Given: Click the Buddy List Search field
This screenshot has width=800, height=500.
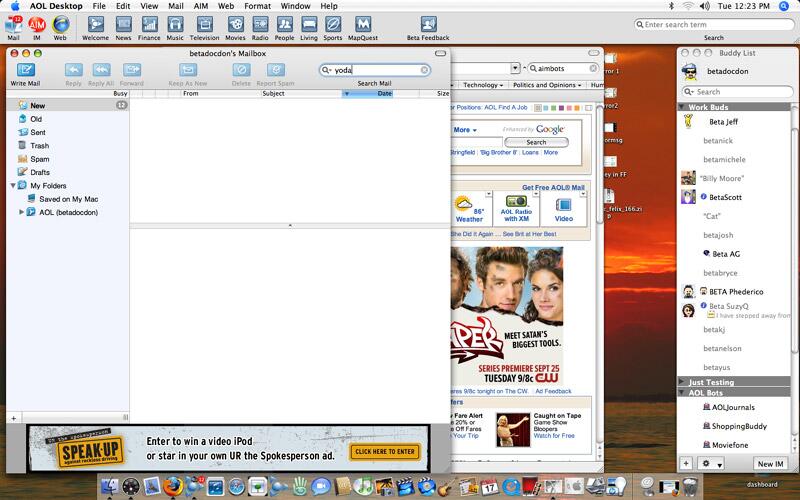Looking at the screenshot, I should (x=738, y=92).
